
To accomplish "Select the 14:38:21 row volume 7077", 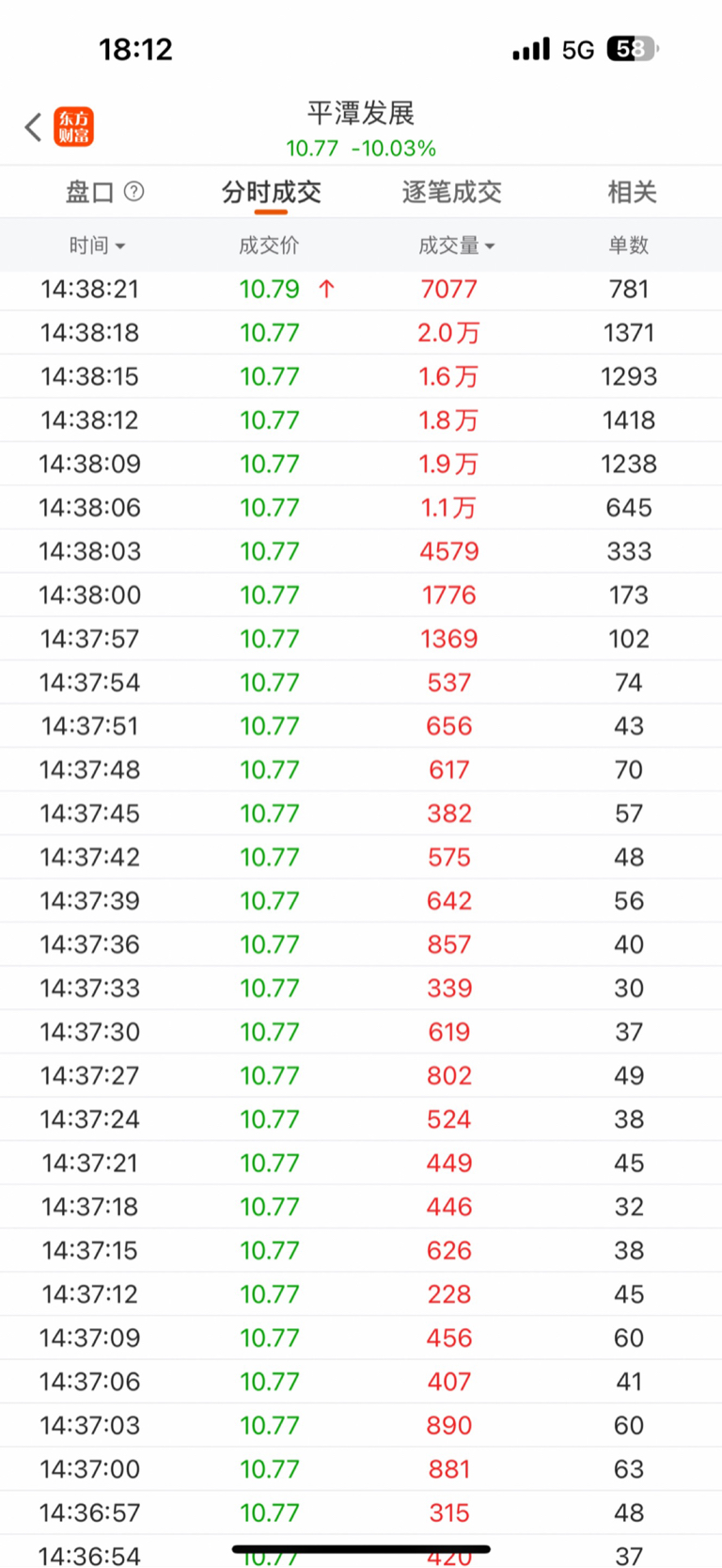I will [x=449, y=289].
